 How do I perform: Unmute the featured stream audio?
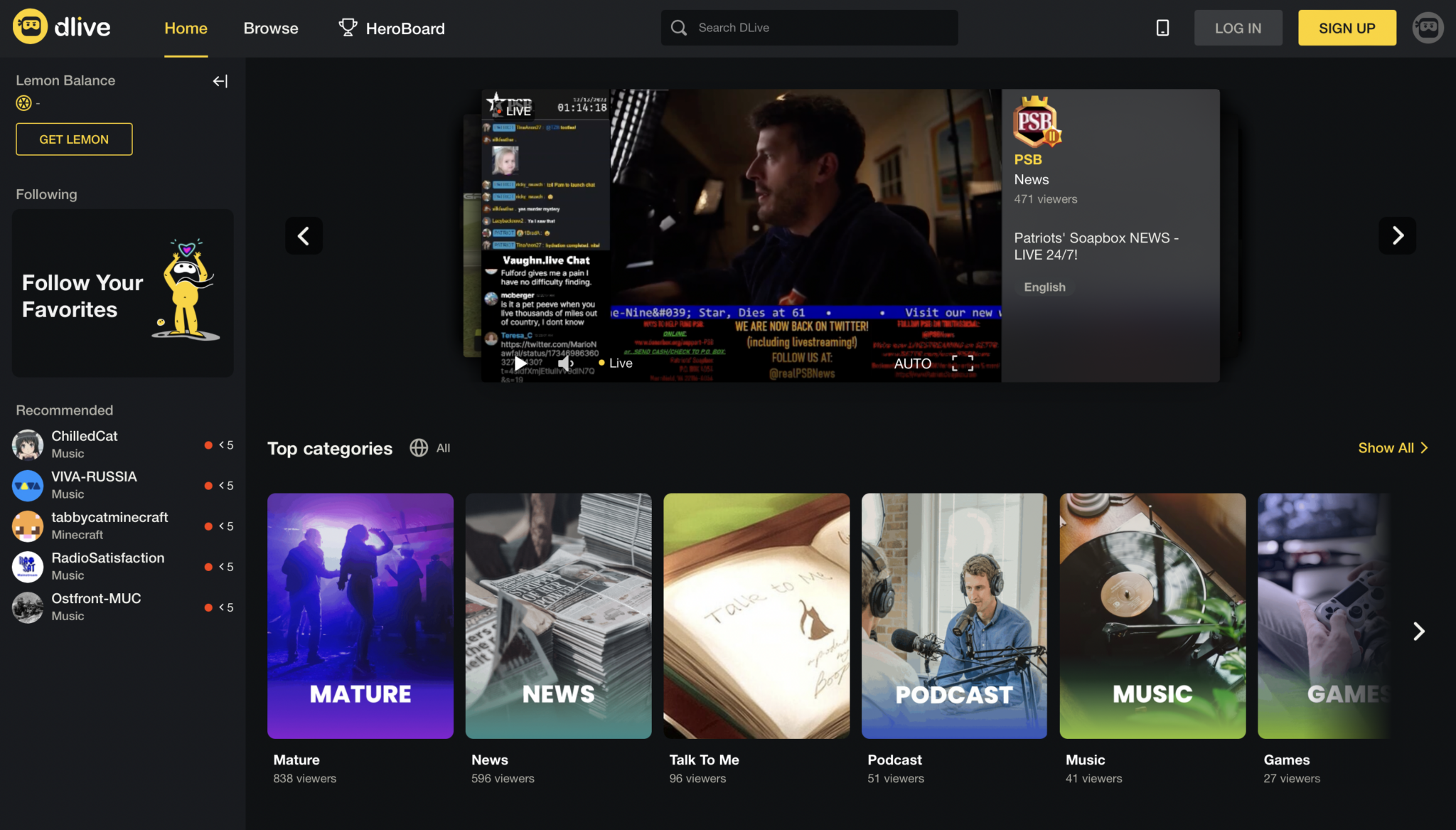point(565,363)
